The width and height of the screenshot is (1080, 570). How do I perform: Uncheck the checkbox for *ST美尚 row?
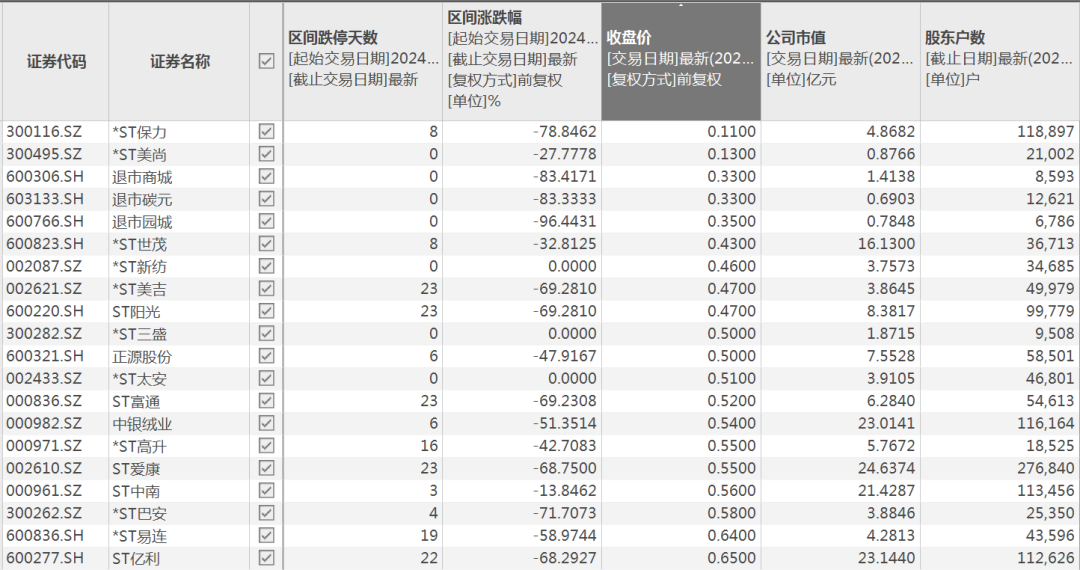[x=266, y=154]
